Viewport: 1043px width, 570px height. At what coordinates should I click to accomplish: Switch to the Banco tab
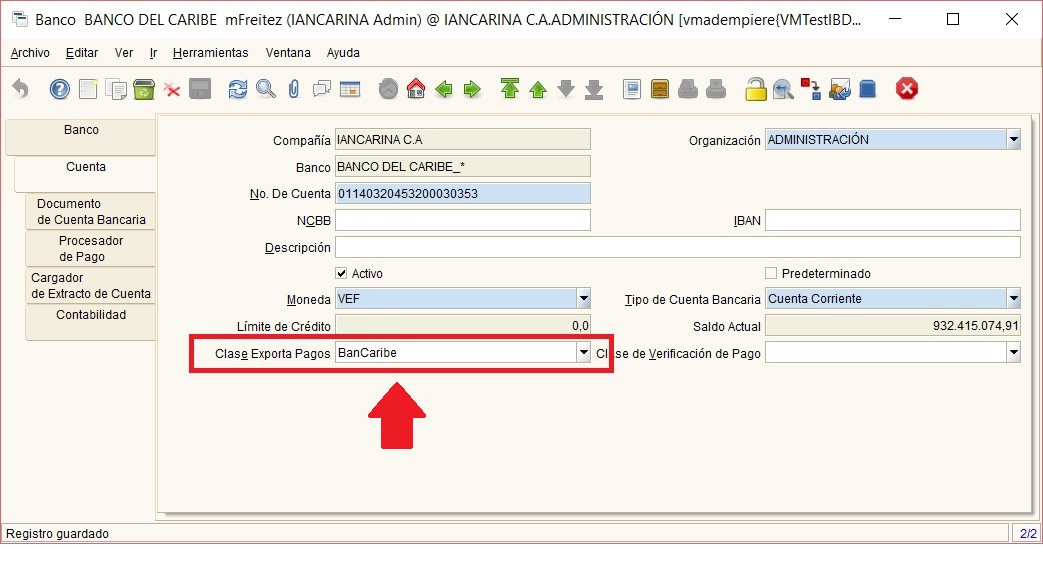81,136
